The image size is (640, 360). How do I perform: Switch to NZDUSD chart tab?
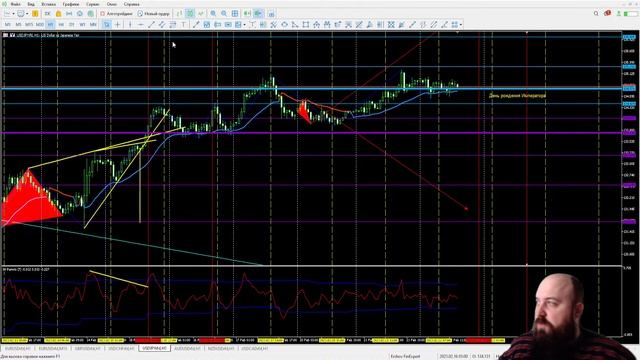pyautogui.click(x=221, y=349)
